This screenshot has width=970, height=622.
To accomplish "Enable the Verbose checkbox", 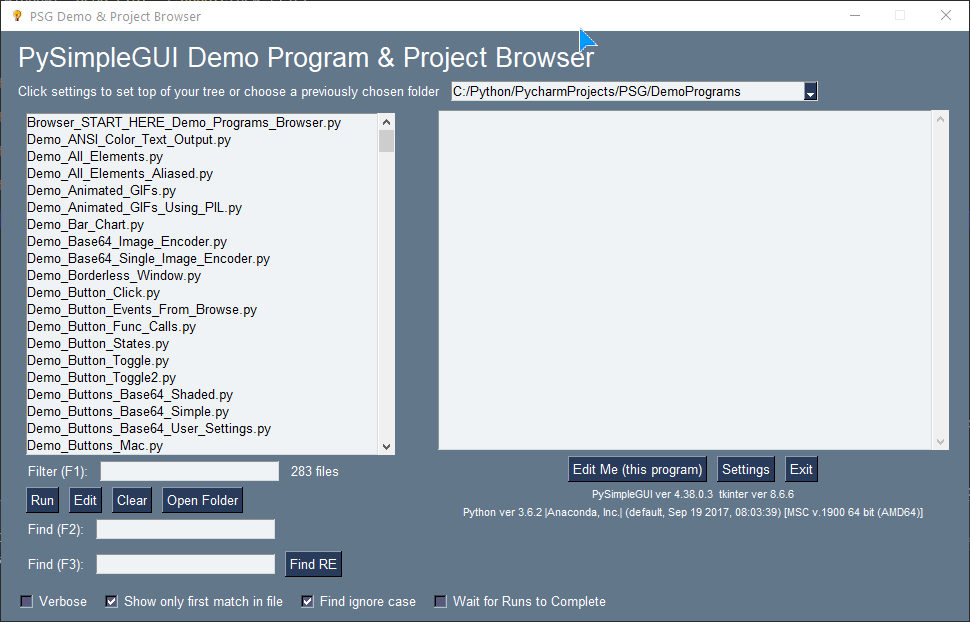I will click(x=25, y=601).
